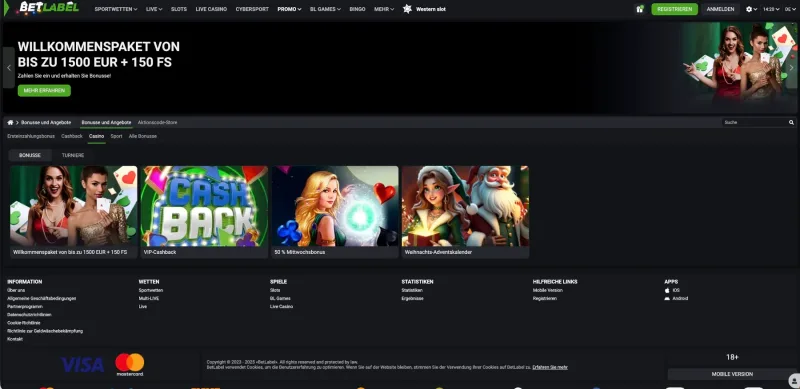Expand the Promo dropdown
The image size is (800, 389).
pos(289,9)
